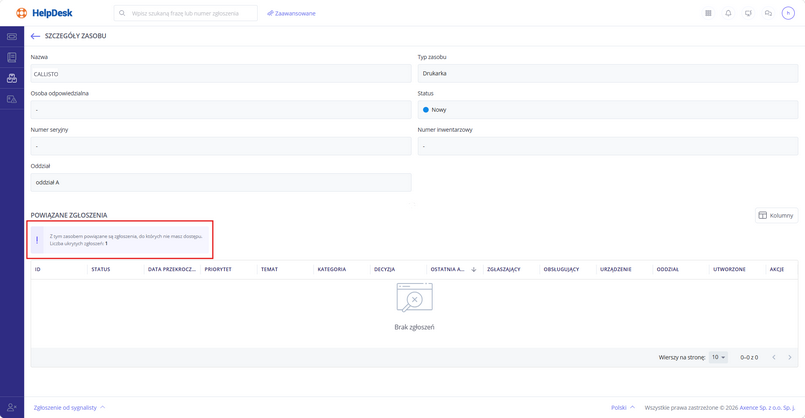Expand Zgłoszenie od sygnalisty menu
The height and width of the screenshot is (418, 805).
(69, 408)
